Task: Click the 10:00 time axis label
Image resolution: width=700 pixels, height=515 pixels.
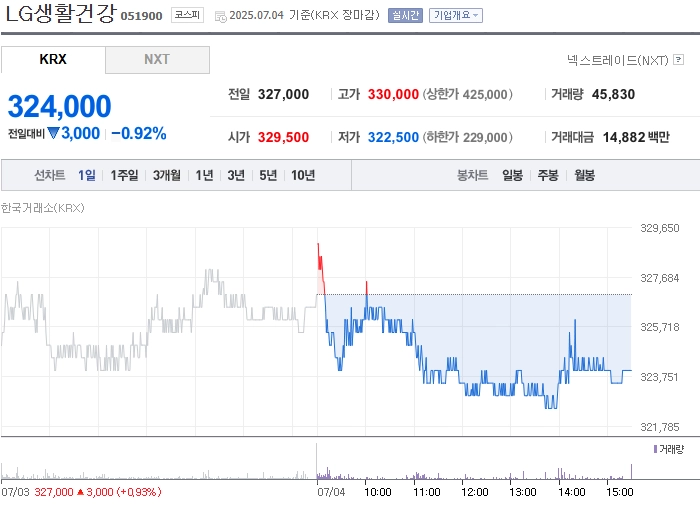Action: [x=378, y=492]
